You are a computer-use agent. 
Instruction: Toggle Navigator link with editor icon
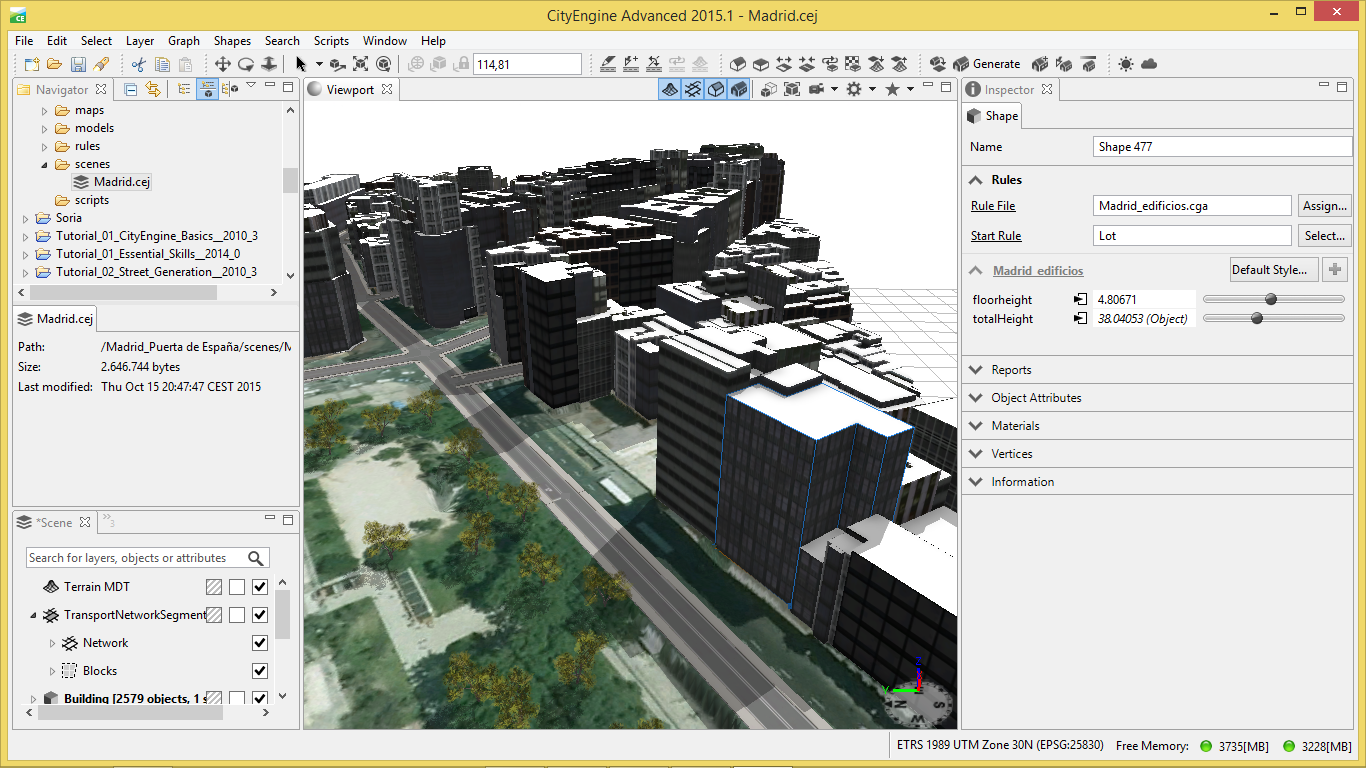[x=153, y=89]
